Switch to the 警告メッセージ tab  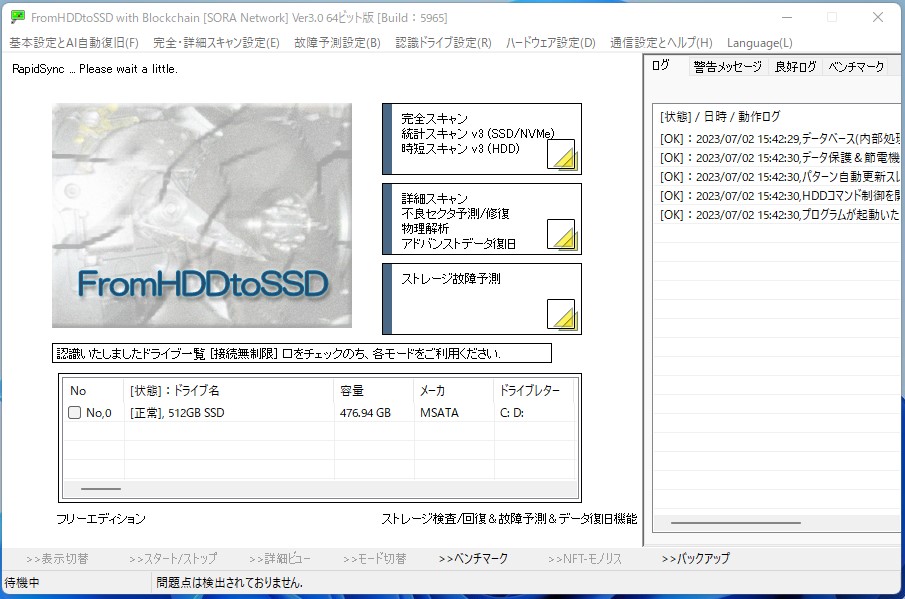pos(728,67)
